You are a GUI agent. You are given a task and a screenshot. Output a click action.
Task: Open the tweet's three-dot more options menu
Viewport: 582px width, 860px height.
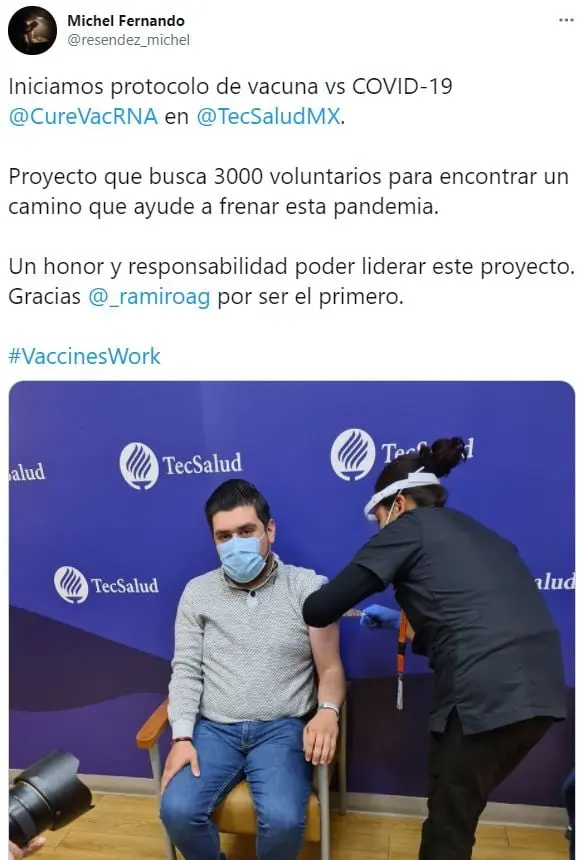tap(566, 20)
